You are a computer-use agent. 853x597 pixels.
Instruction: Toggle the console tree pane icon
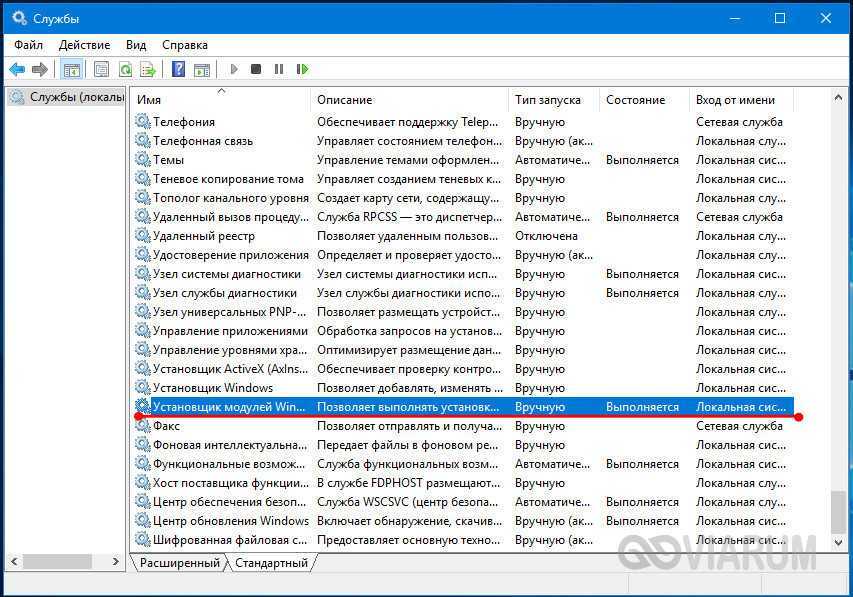click(x=71, y=69)
